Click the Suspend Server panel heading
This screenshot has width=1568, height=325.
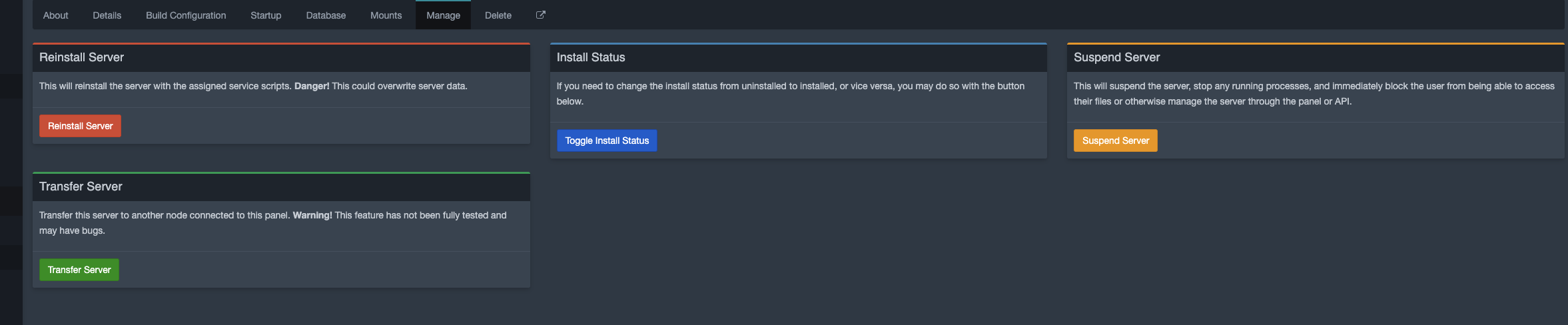click(x=1116, y=57)
